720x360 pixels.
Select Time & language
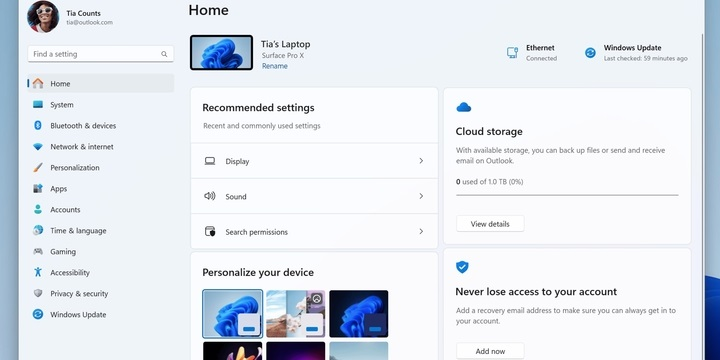(x=101, y=231)
